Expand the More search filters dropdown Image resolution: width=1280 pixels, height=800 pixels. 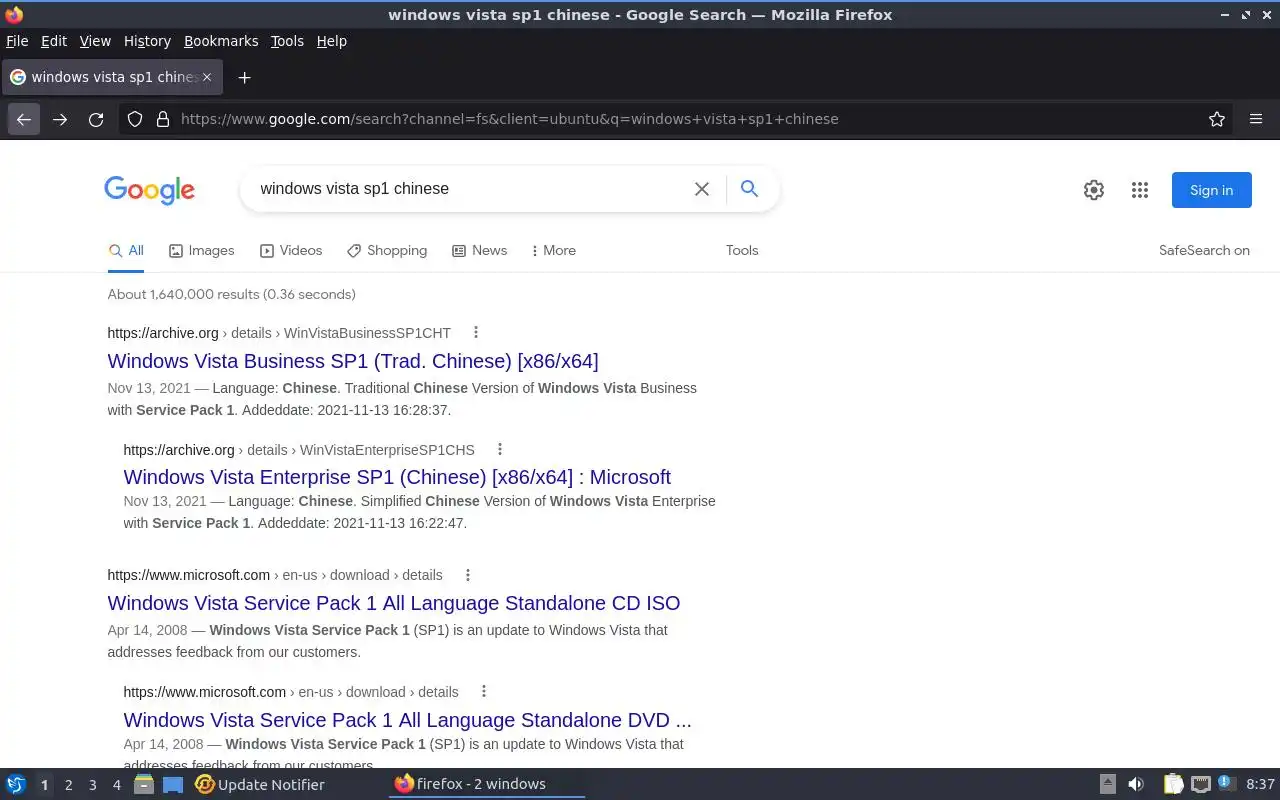(553, 251)
